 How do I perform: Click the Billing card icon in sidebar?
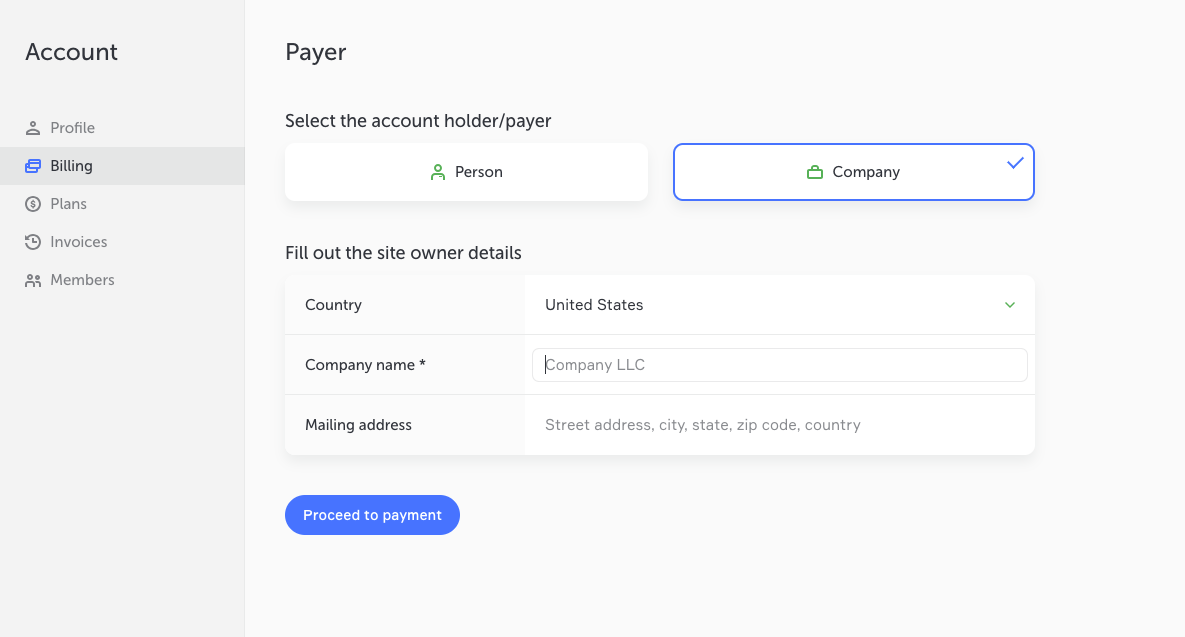[x=33, y=166]
